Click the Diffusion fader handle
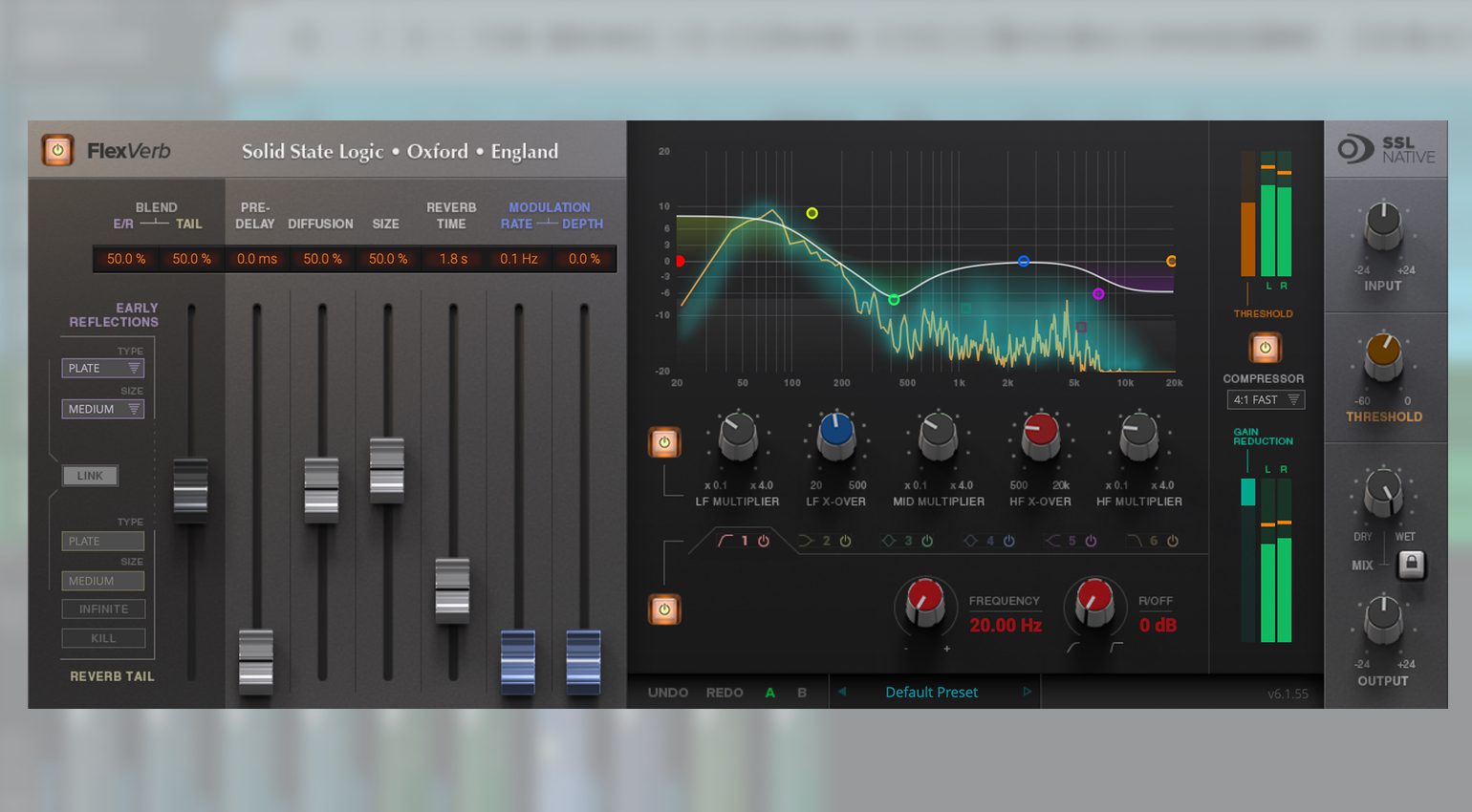The image size is (1472, 812). (x=321, y=489)
